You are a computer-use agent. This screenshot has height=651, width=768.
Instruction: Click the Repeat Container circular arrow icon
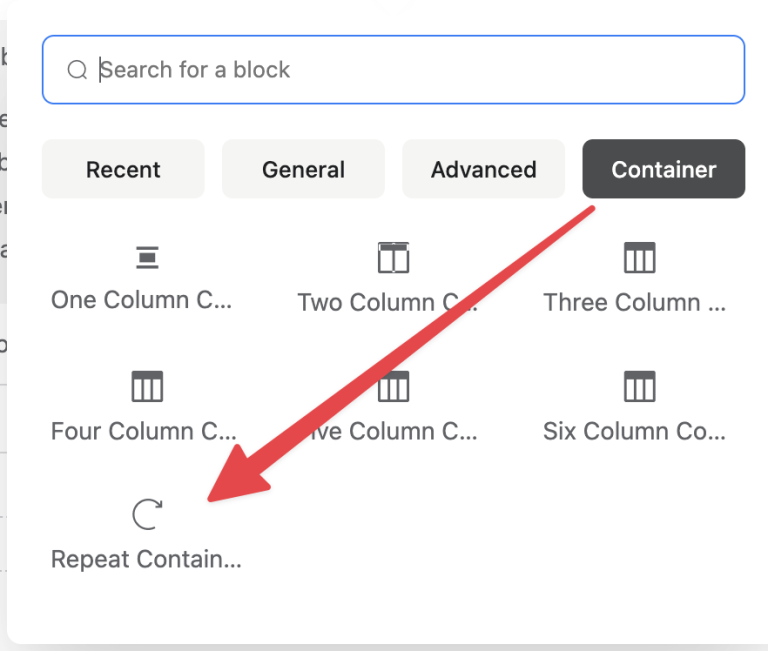147,514
